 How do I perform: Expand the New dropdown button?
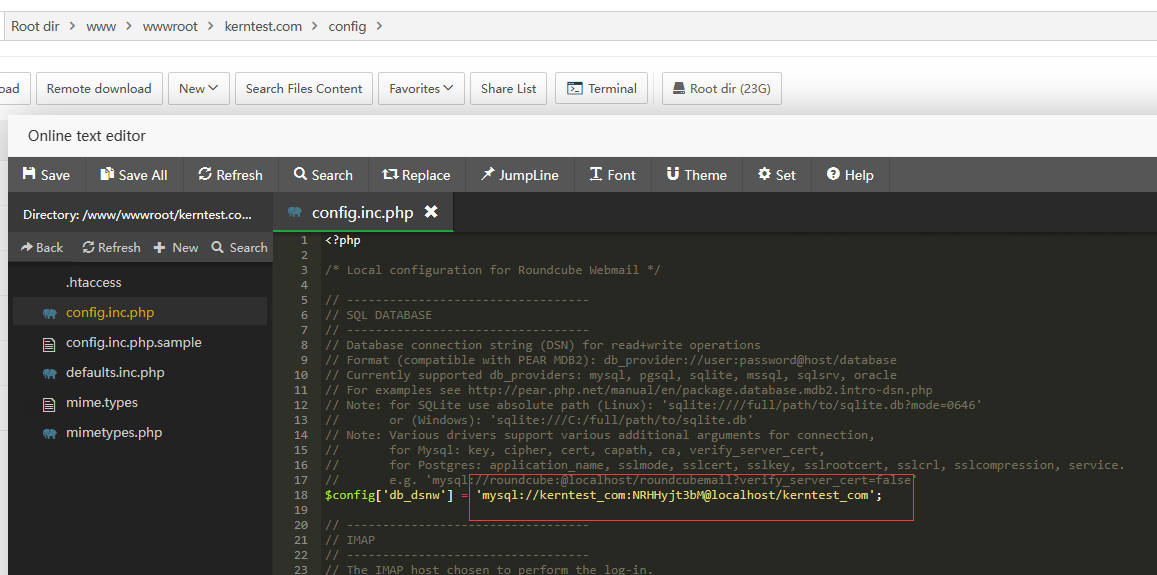click(199, 88)
